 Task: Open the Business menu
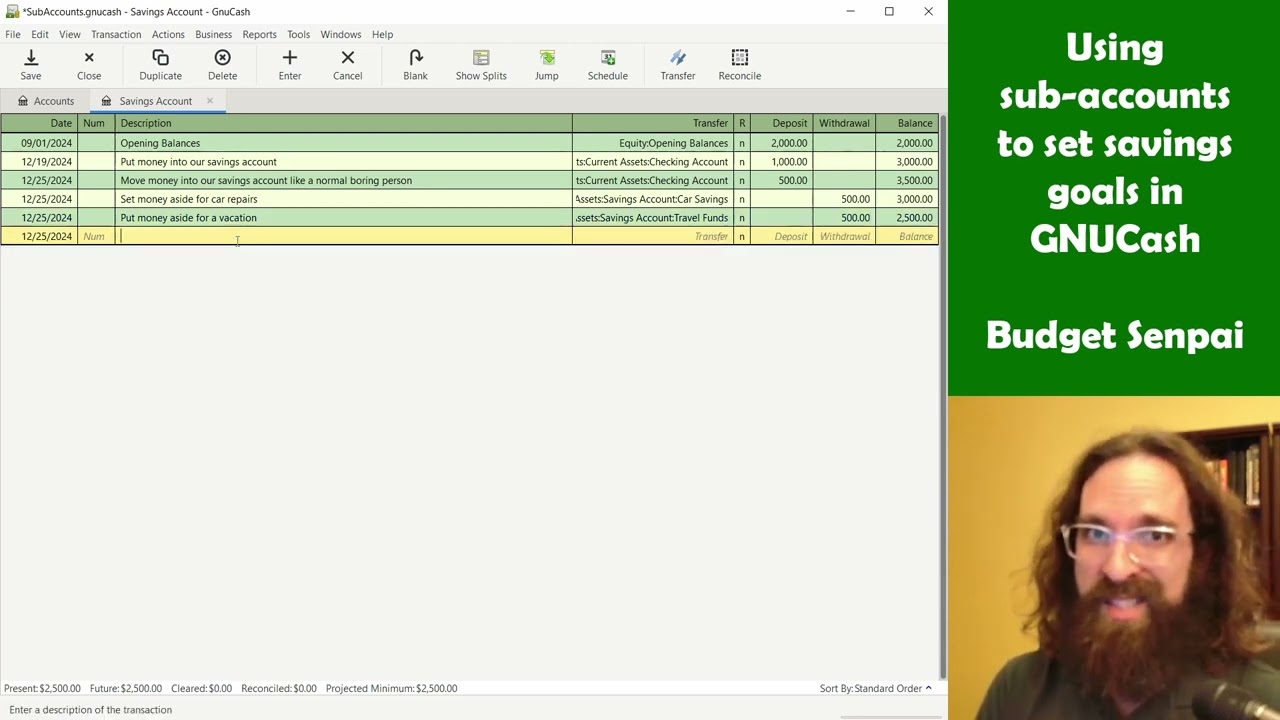[213, 34]
